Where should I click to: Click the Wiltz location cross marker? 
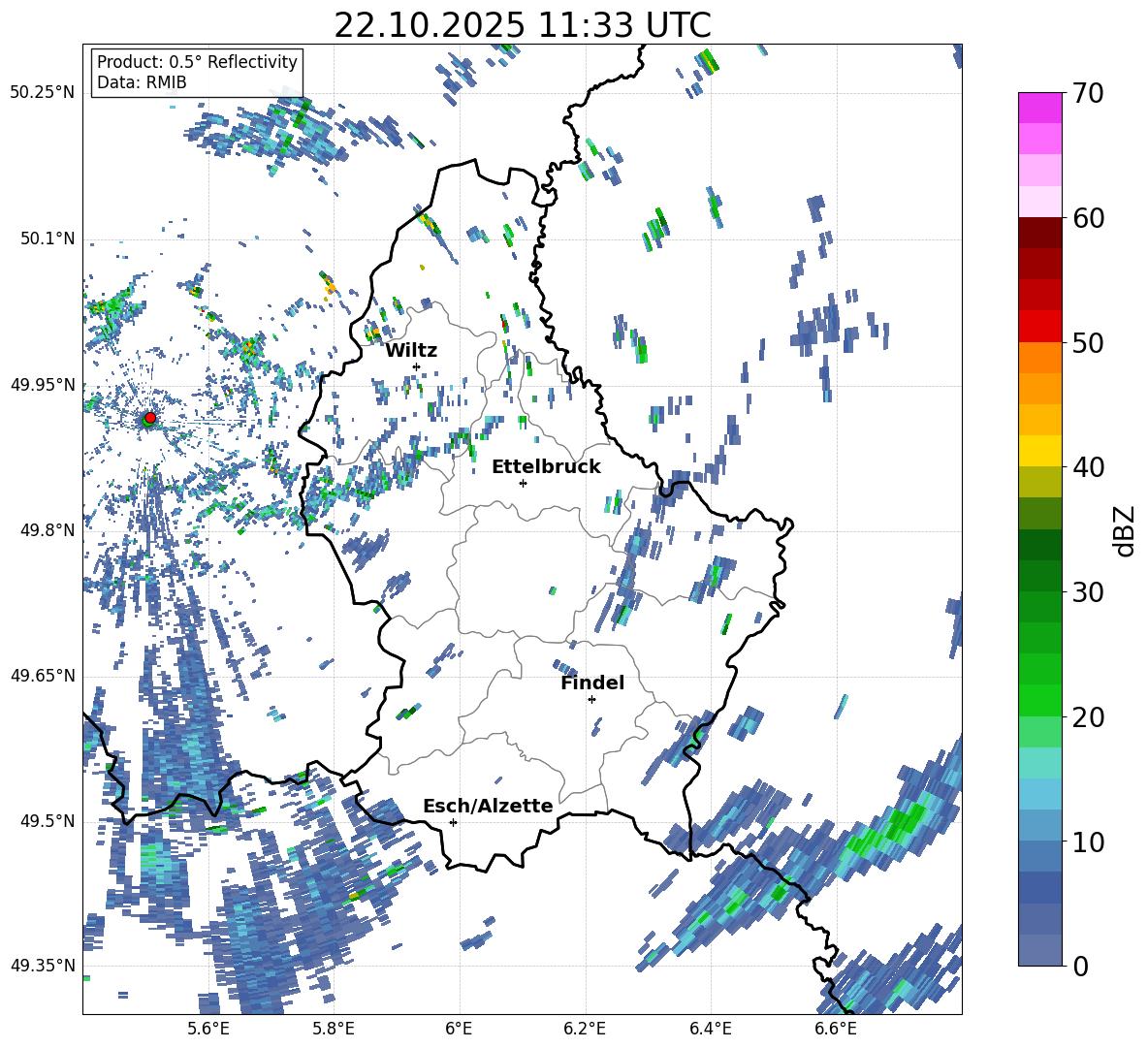417,366
